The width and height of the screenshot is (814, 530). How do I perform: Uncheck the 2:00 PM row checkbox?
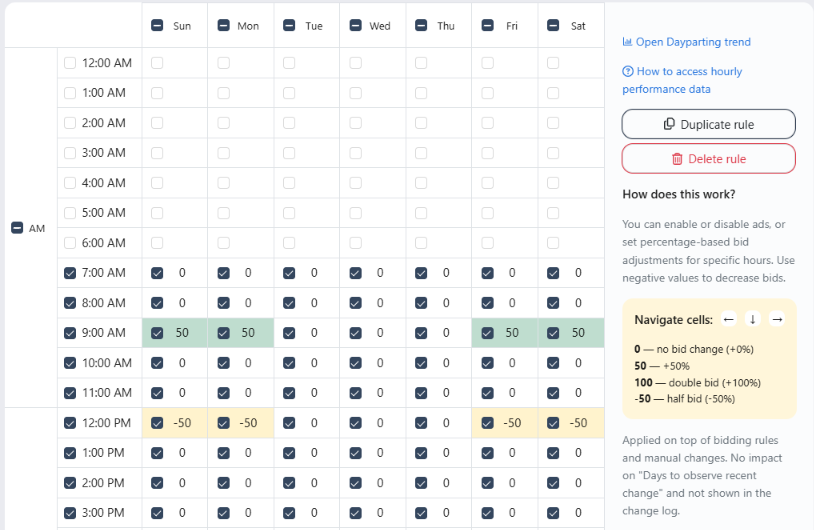coord(70,483)
